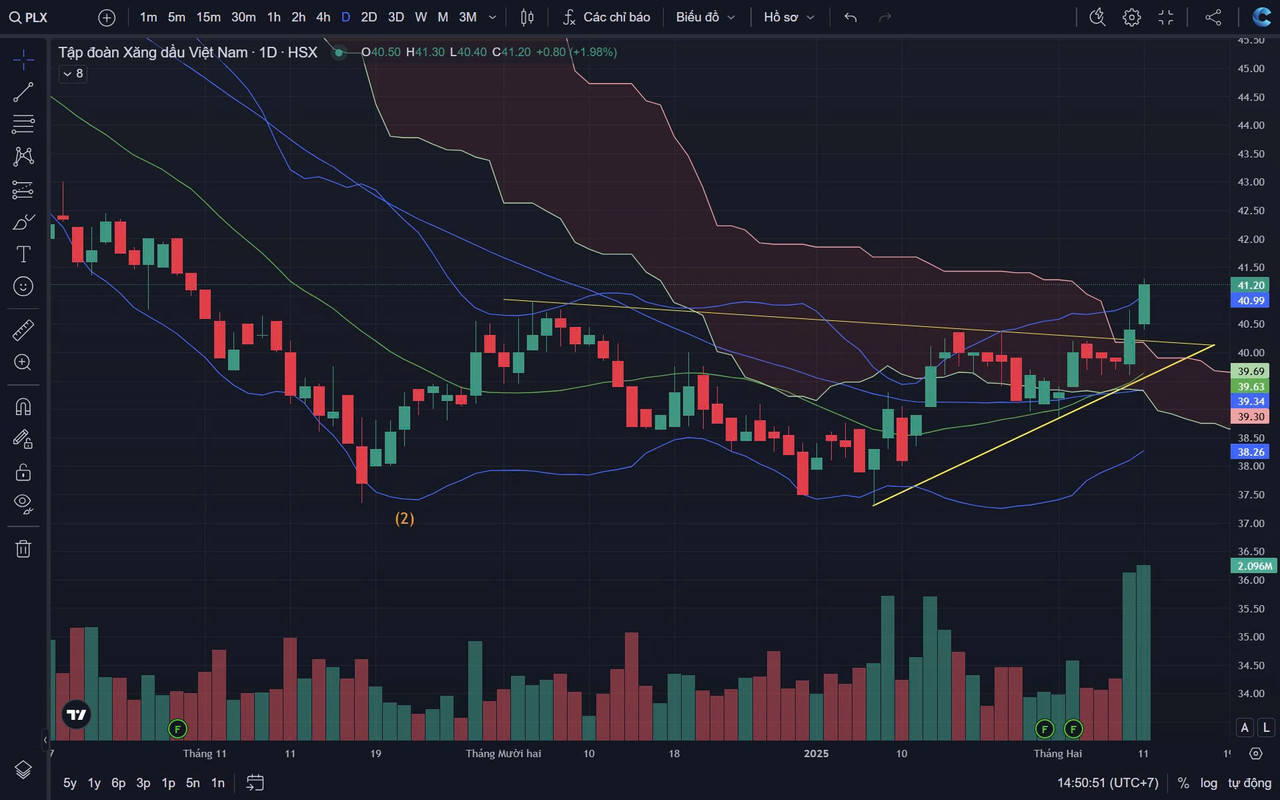This screenshot has width=1280, height=800.
Task: Toggle lock all drawings
Action: click(x=23, y=471)
